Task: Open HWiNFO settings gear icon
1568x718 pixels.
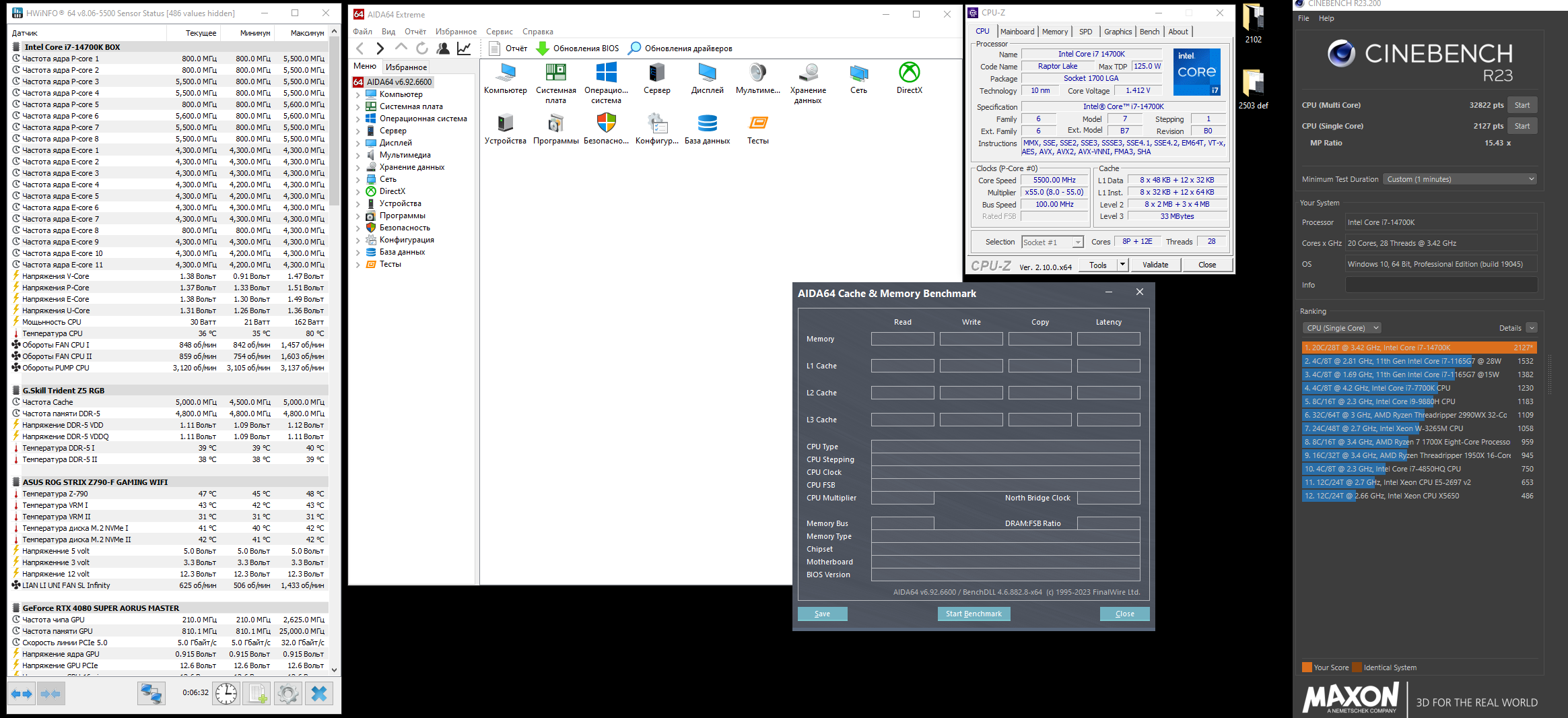Action: 288,694
